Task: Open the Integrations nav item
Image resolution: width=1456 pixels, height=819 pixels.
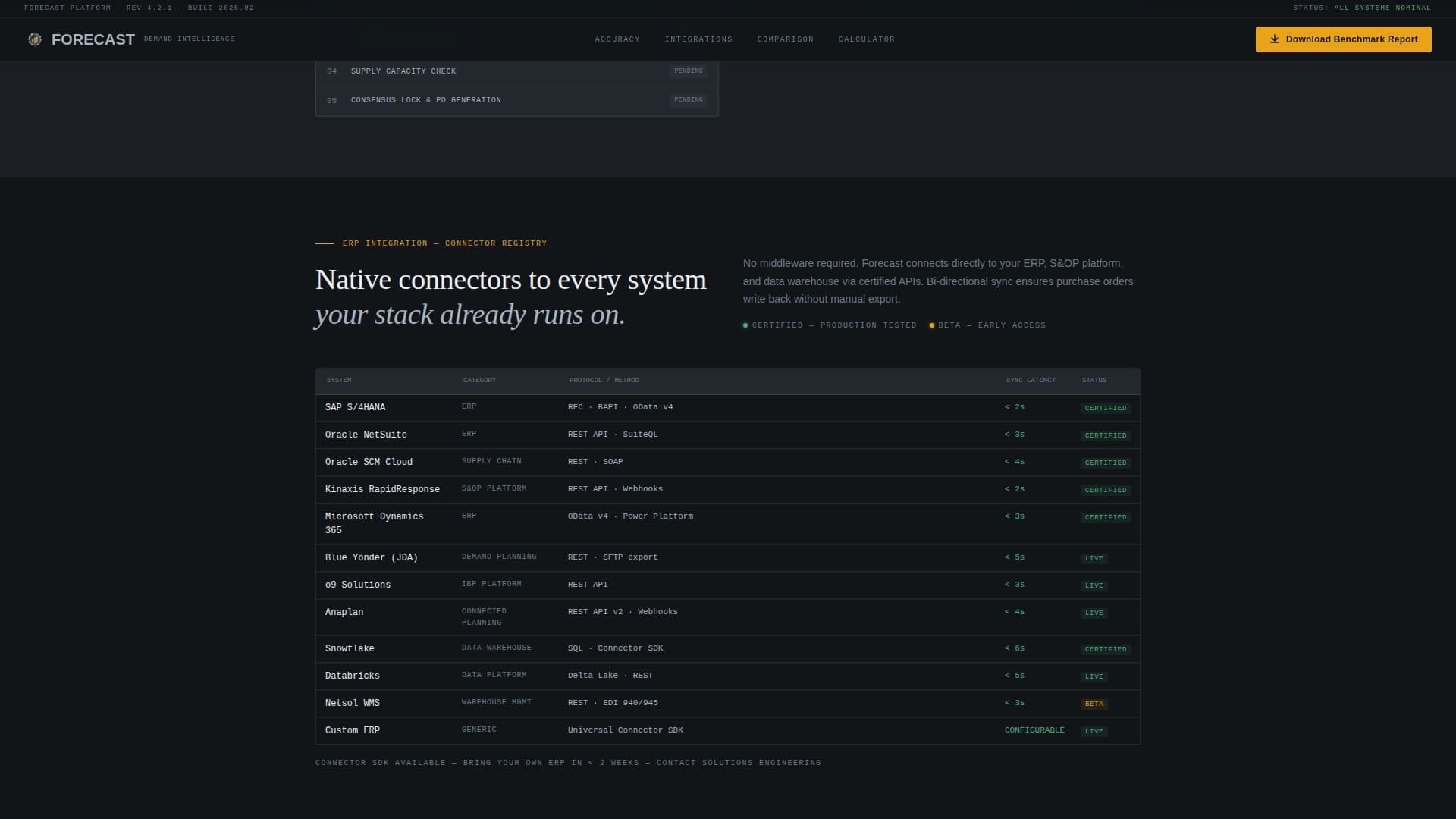Action: 698,39
